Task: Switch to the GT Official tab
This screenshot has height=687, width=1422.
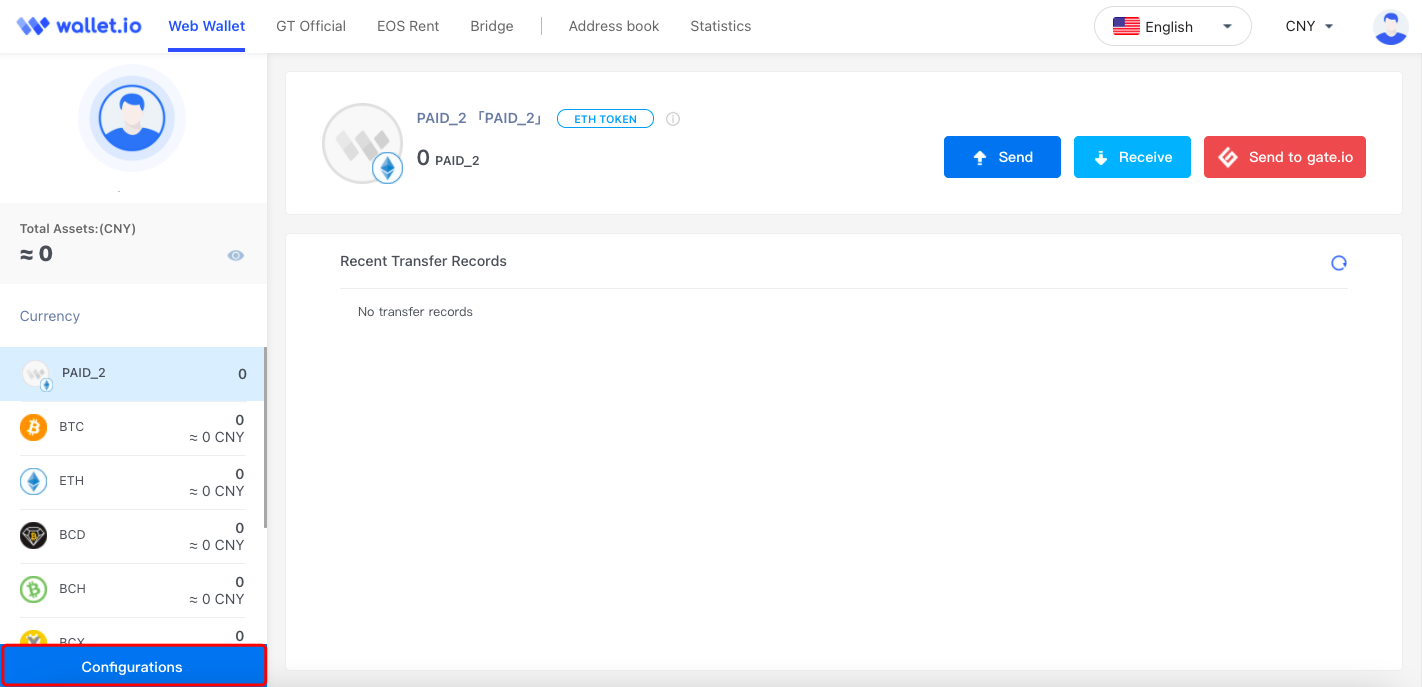Action: tap(311, 26)
